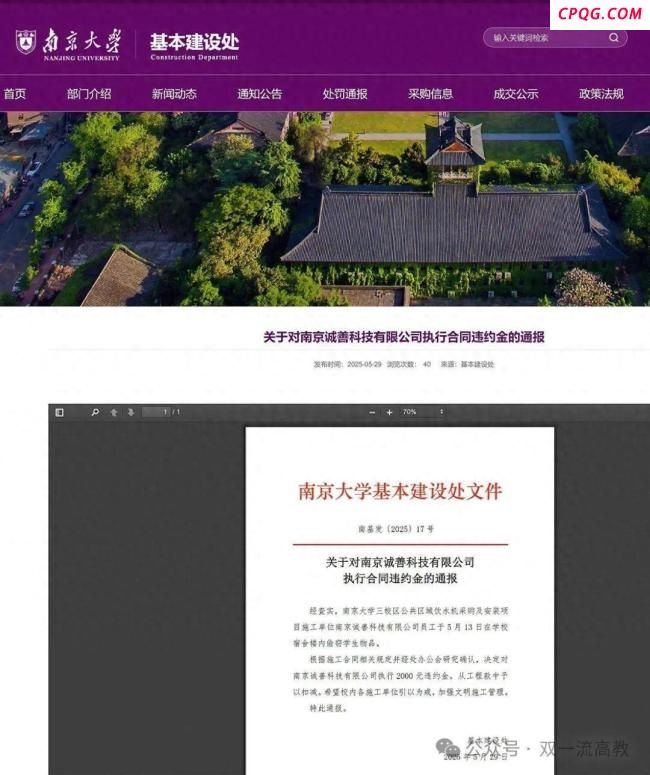
Task: Zoom in the PDF with plus button
Action: pos(390,412)
